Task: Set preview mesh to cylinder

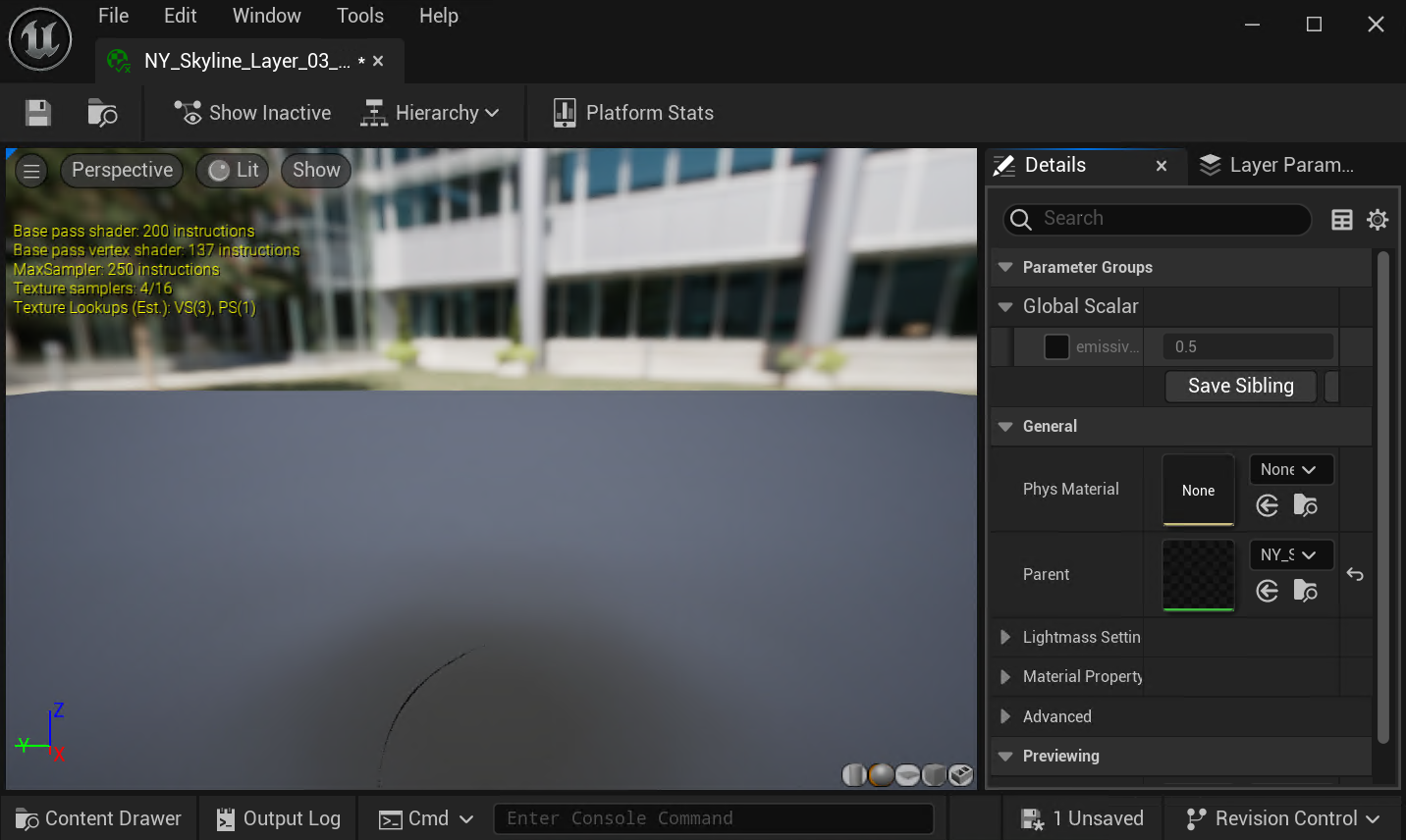Action: coord(854,775)
